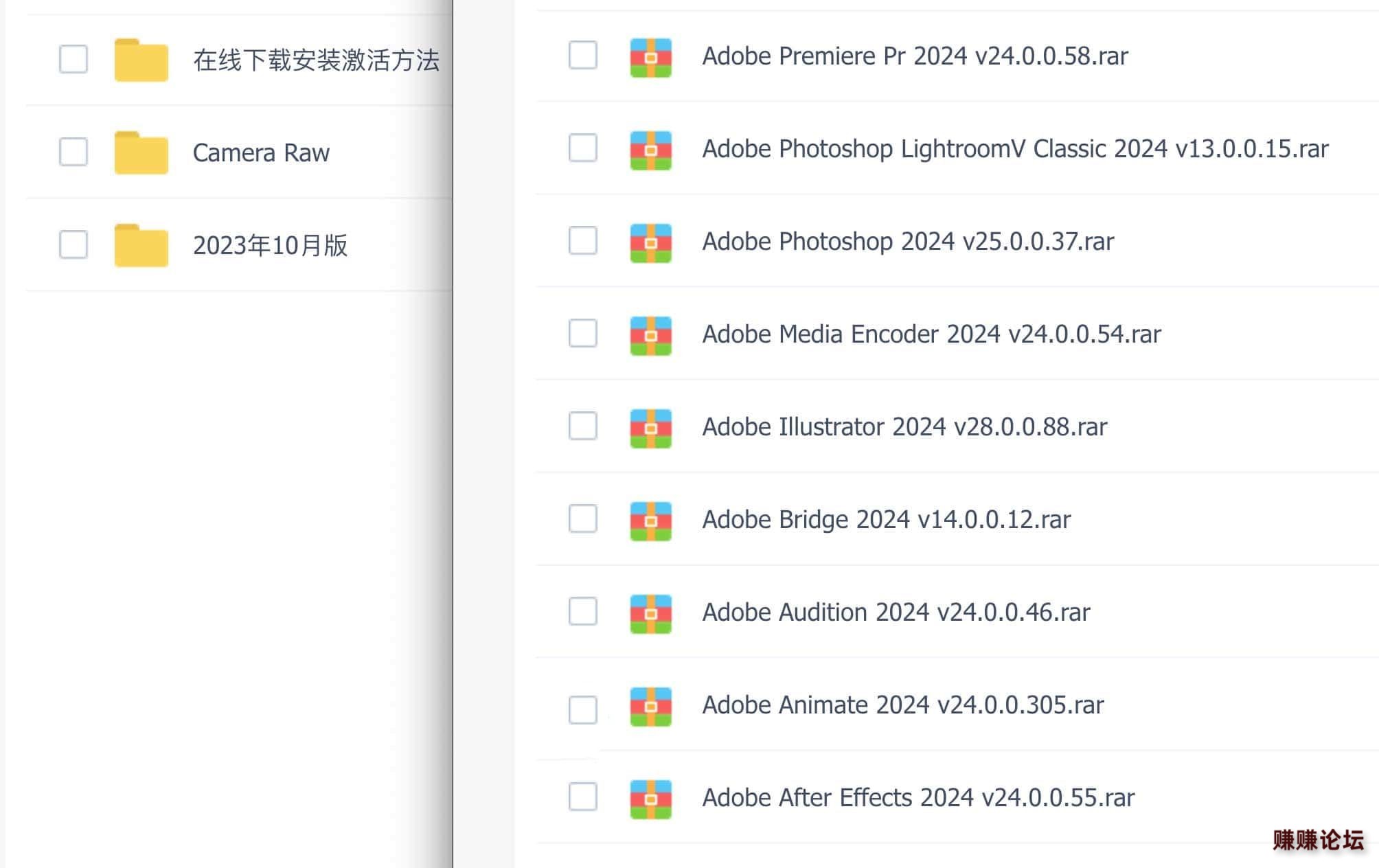The image size is (1379, 868).
Task: Click Adobe After Effects 2024 v24.0.0.55.rar
Action: pos(918,797)
